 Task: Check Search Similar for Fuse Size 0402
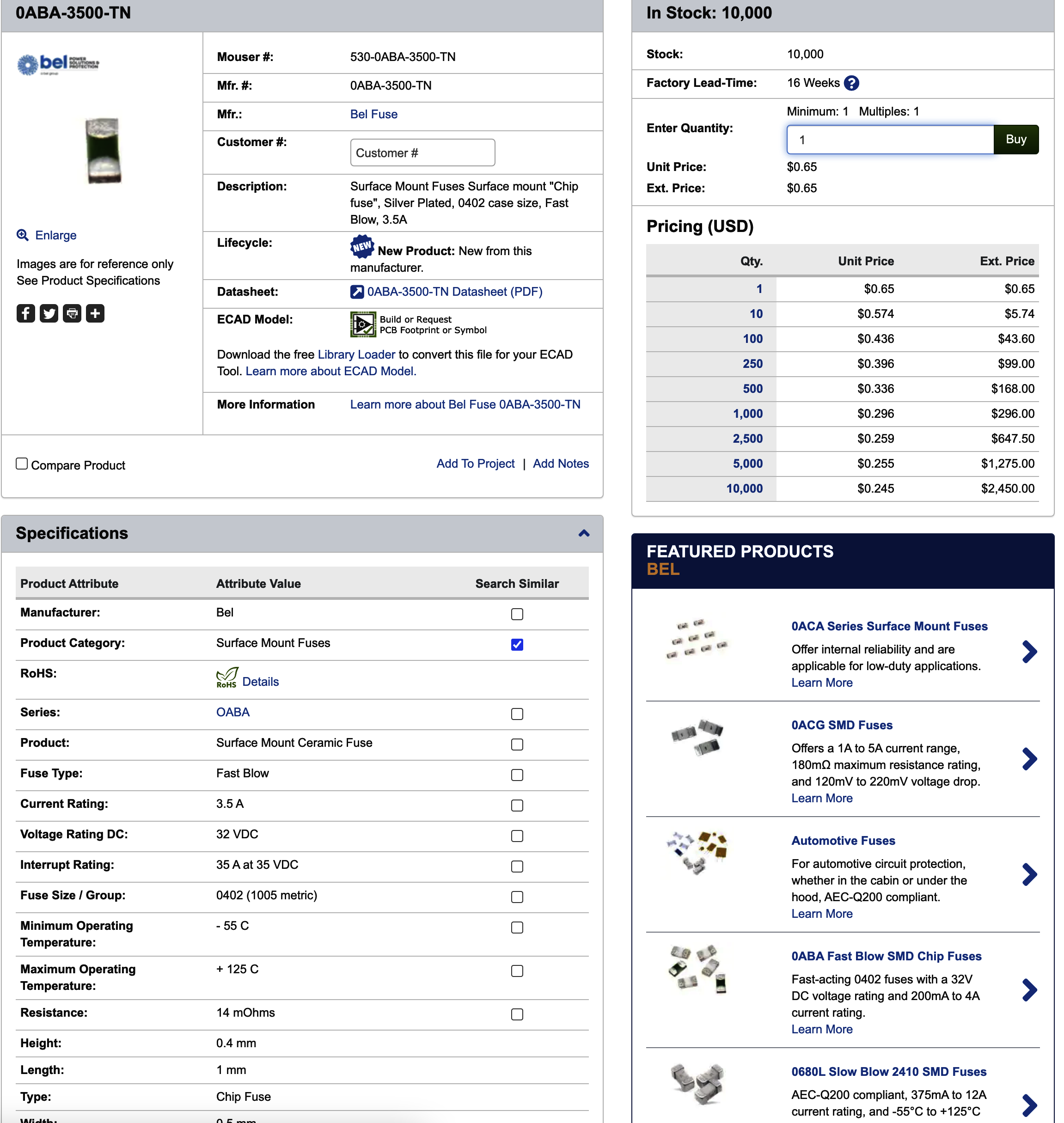[517, 897]
